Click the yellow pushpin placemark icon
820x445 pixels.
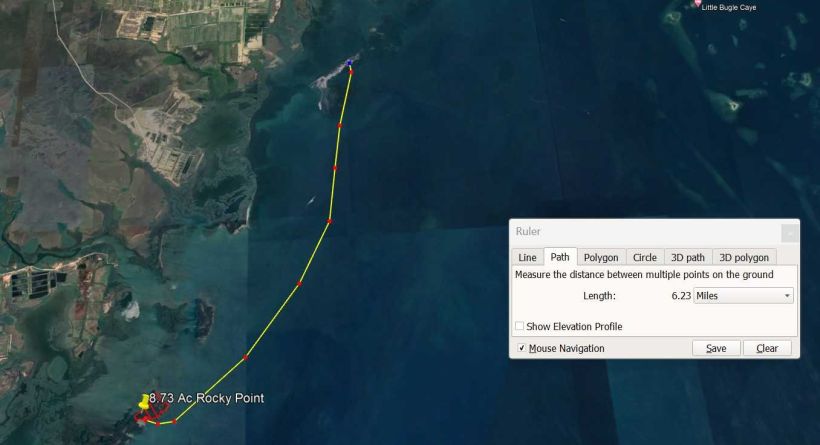pos(144,402)
